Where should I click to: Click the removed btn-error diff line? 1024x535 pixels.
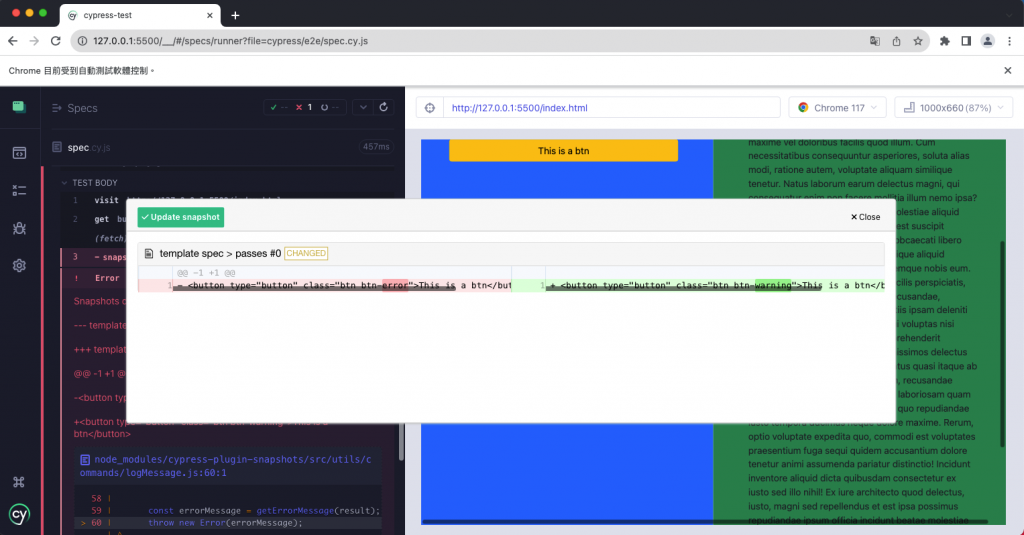click(325, 285)
